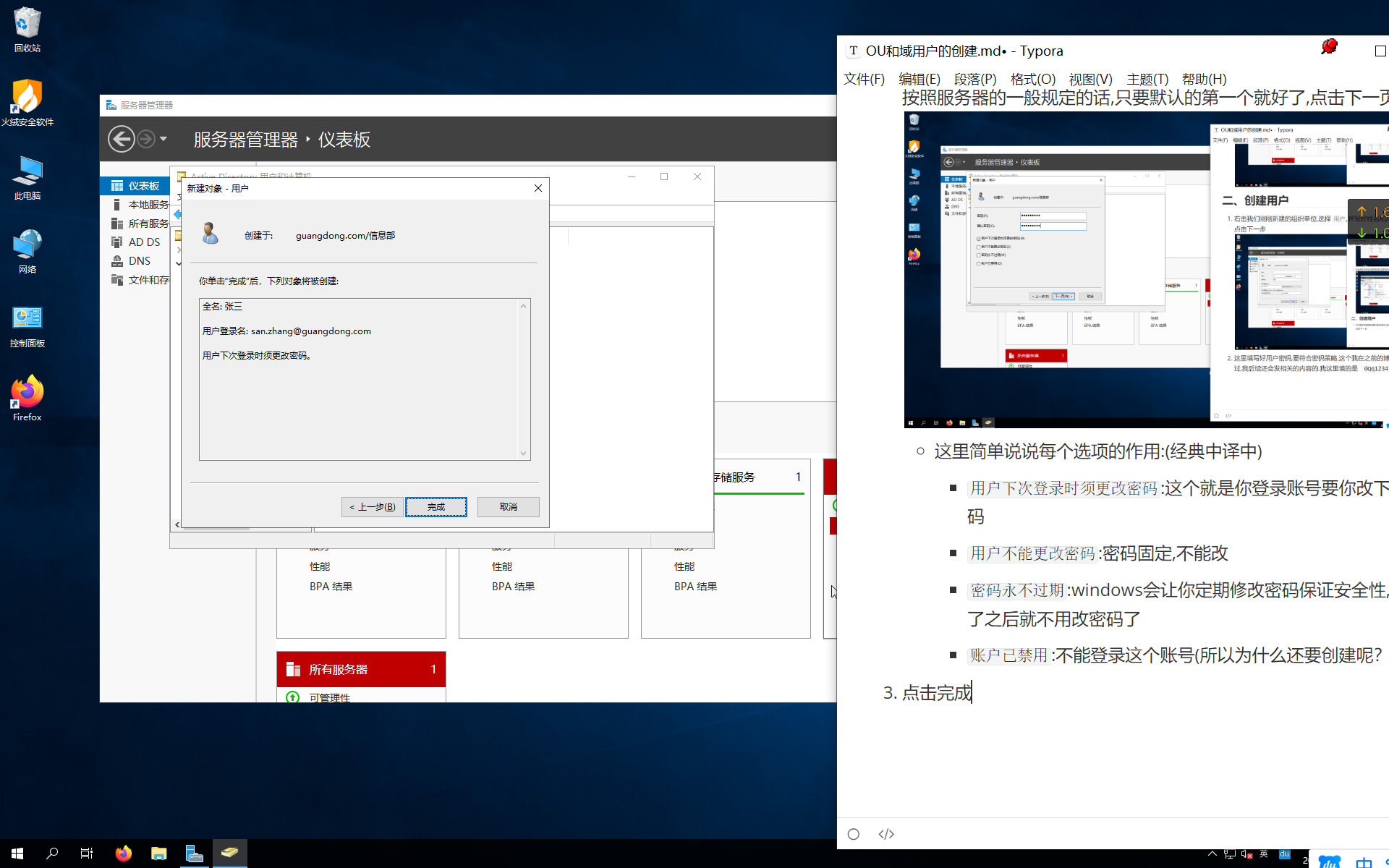Click the summary box scroll-down arrow

pyautogui.click(x=524, y=454)
